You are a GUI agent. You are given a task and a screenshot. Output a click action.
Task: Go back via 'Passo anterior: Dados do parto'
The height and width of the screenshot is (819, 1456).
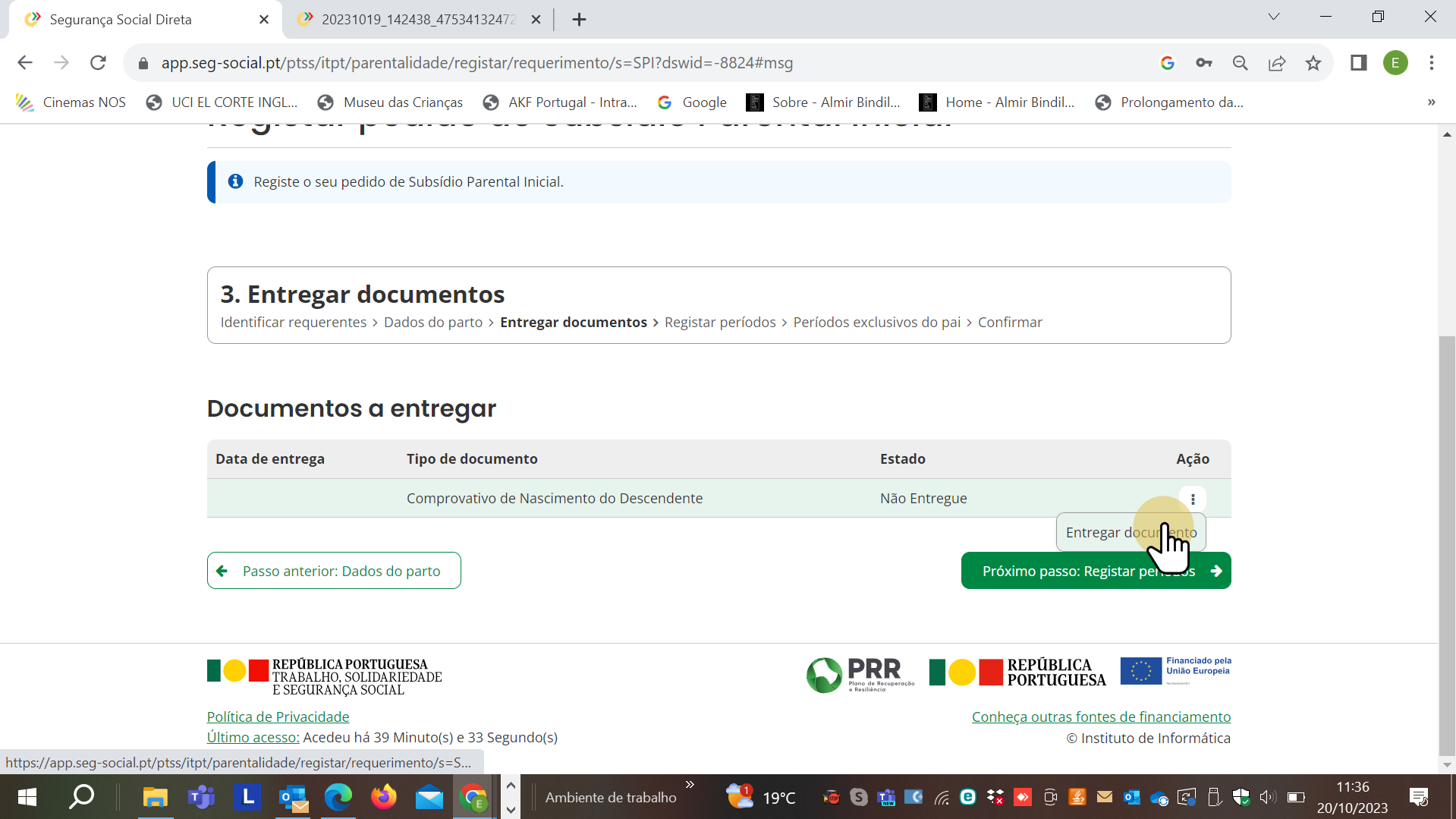334,571
